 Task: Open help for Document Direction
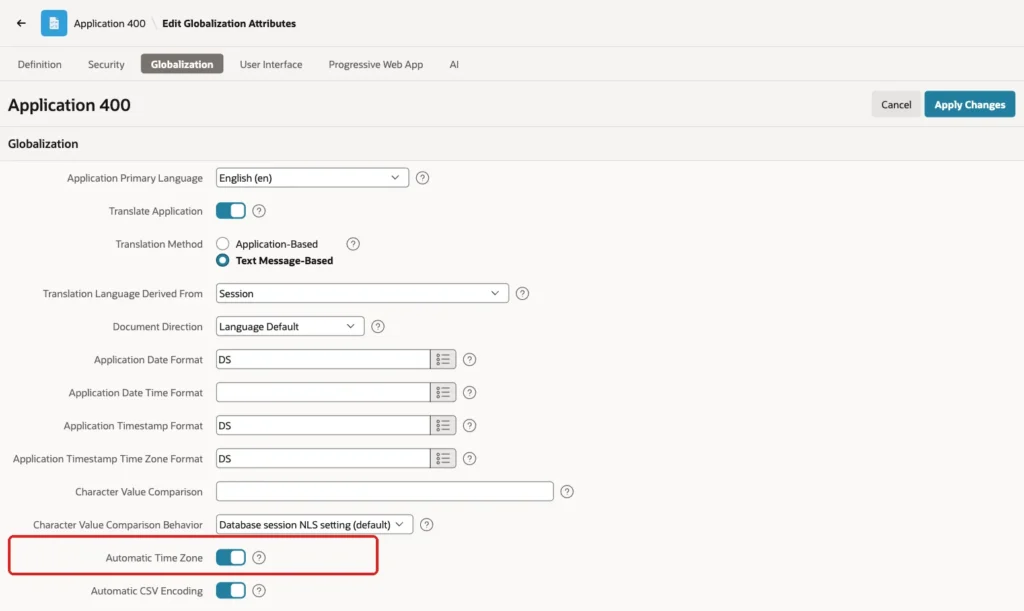tap(378, 326)
